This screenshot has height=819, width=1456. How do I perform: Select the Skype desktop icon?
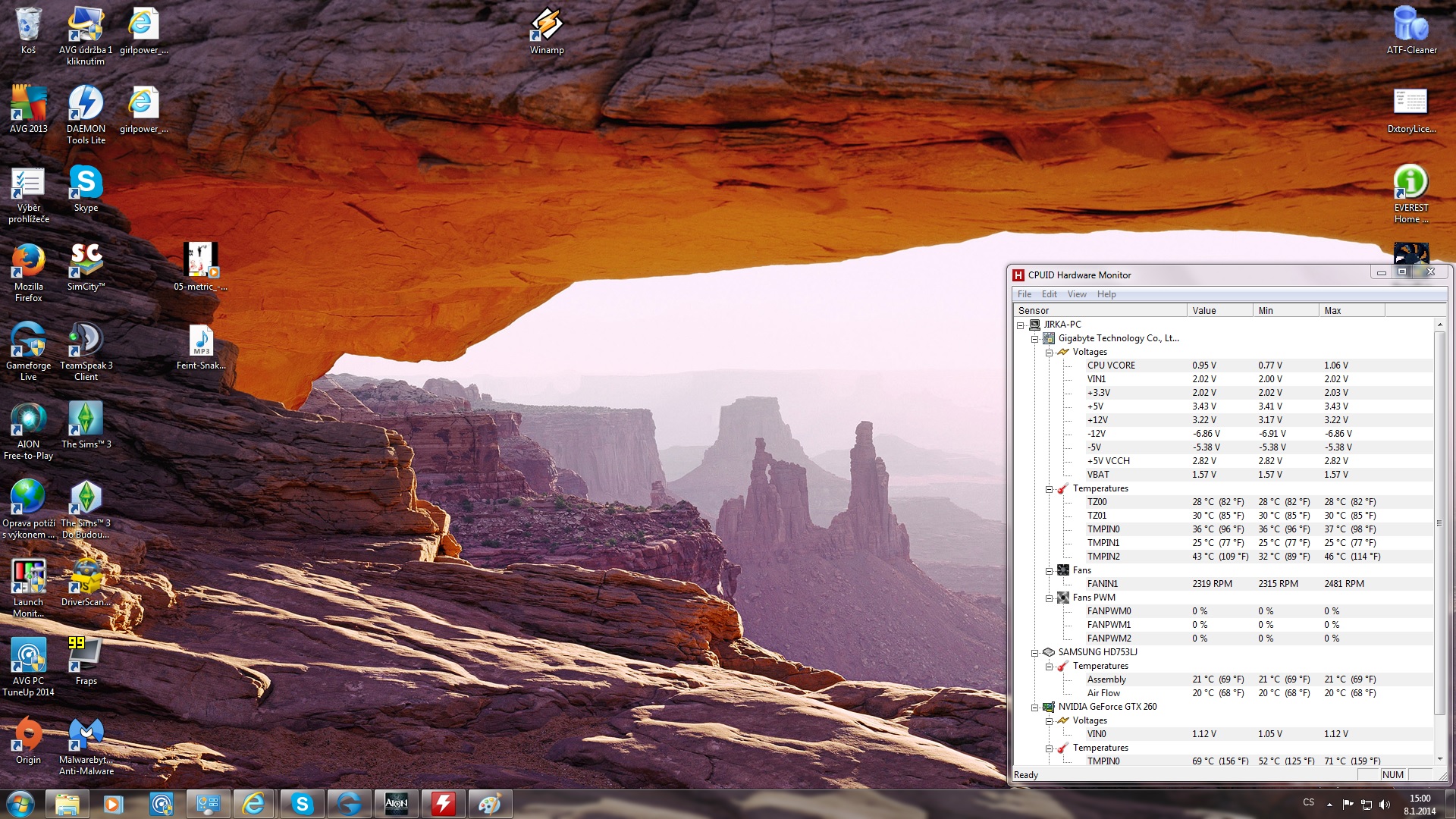click(86, 183)
